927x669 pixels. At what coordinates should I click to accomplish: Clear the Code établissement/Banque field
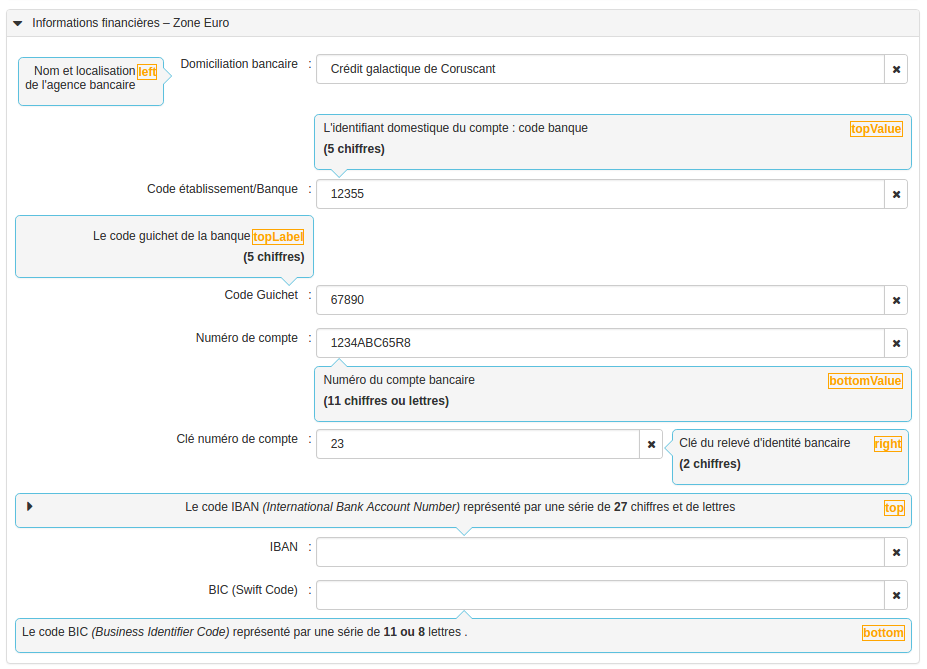pos(896,194)
